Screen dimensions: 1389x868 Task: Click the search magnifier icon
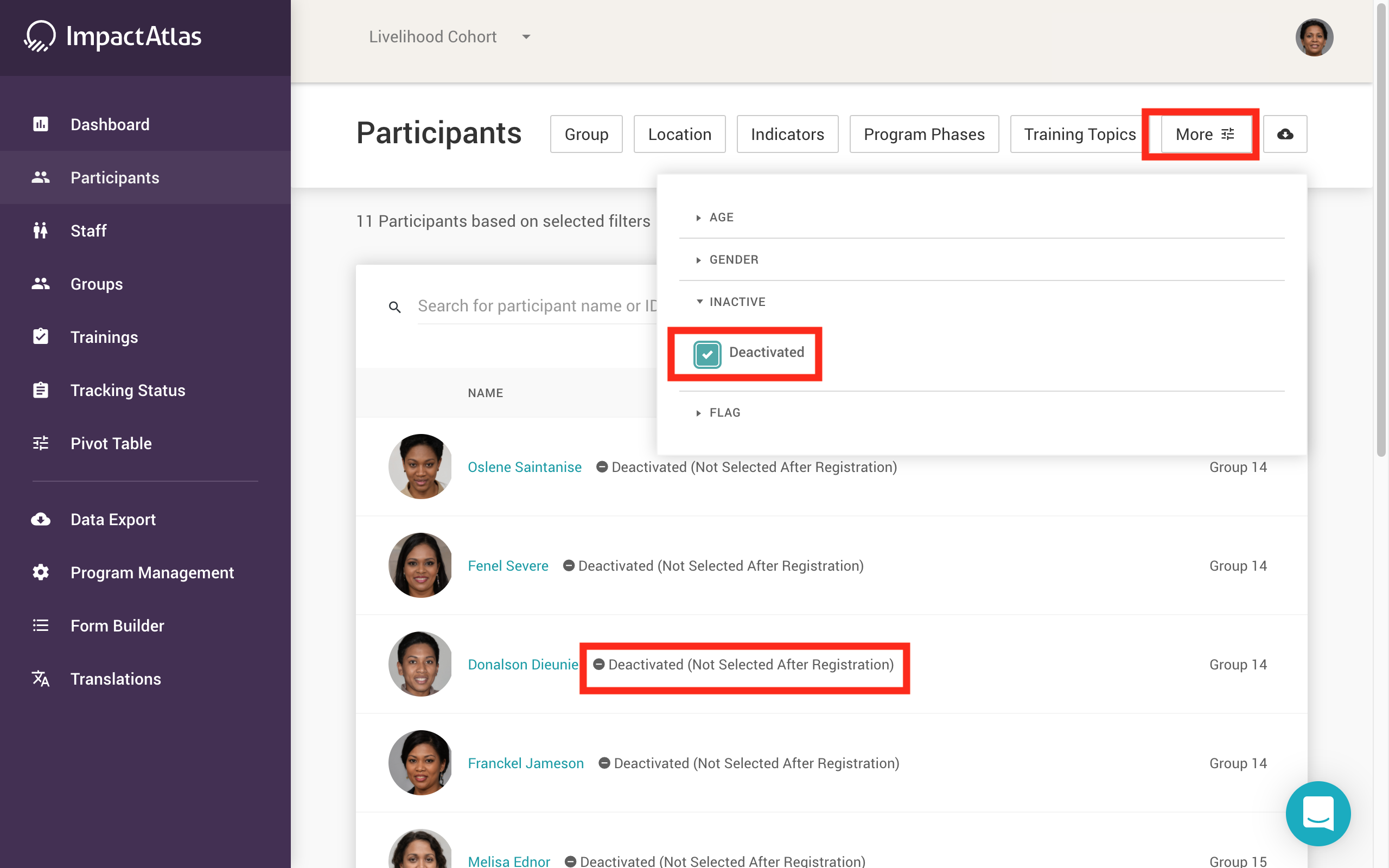[395, 307]
